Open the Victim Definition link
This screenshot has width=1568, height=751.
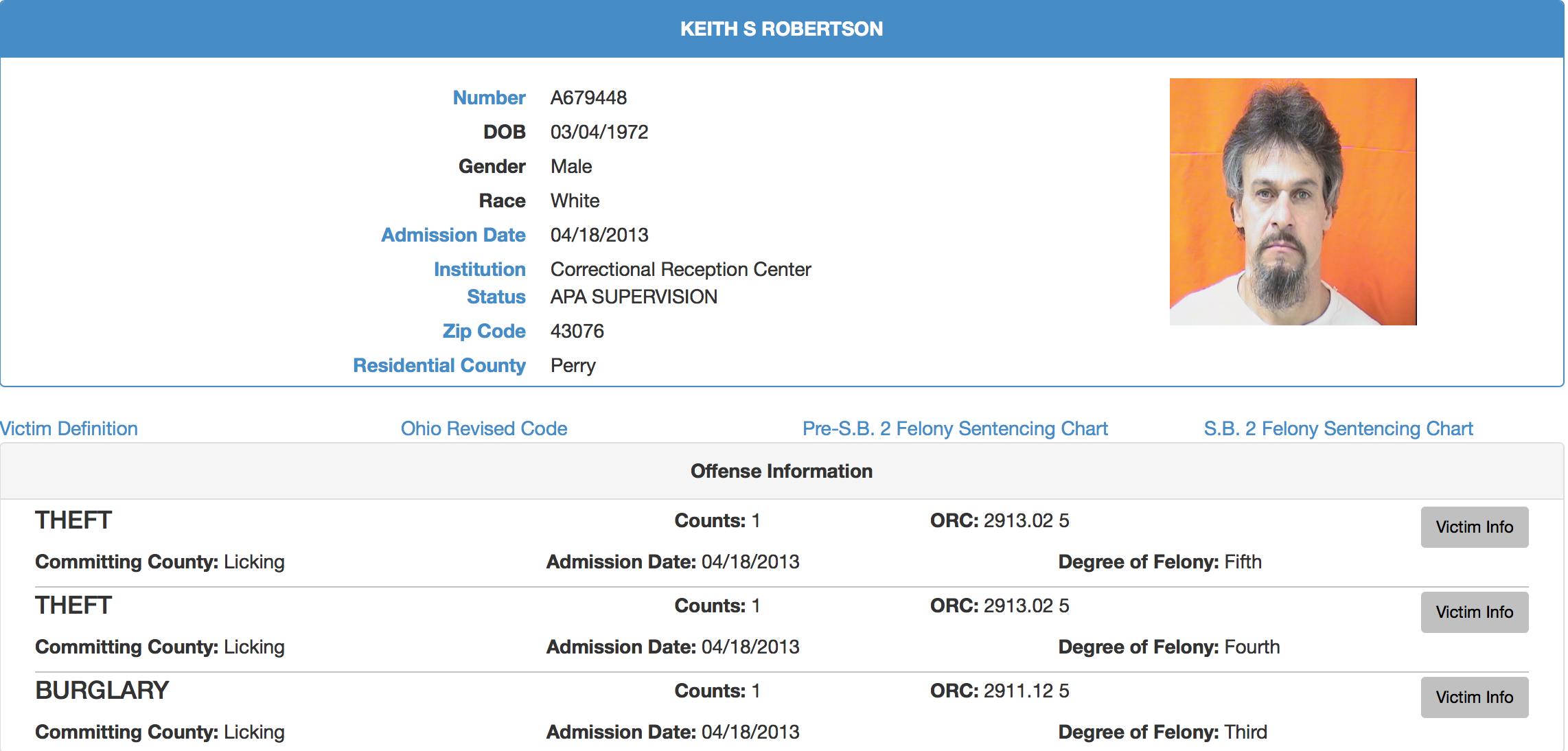pos(69,428)
